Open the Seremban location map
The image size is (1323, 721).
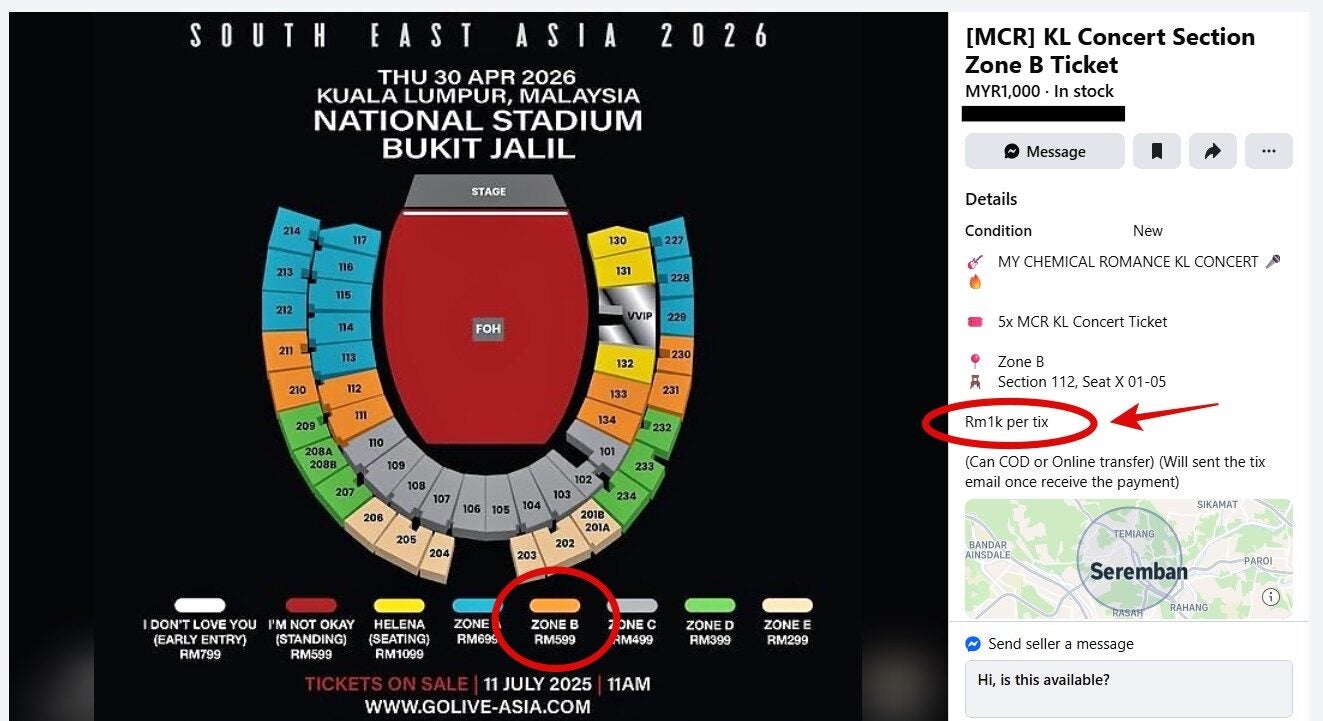[x=1128, y=558]
